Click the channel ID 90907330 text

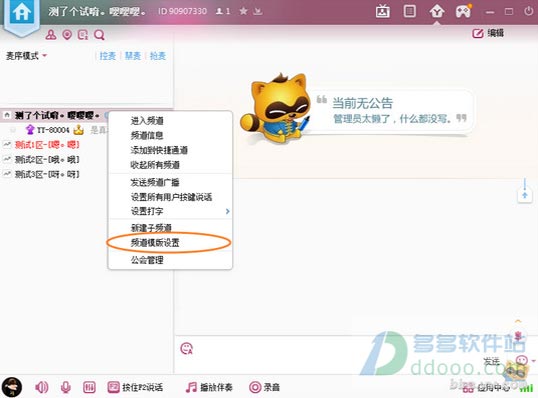pos(182,11)
